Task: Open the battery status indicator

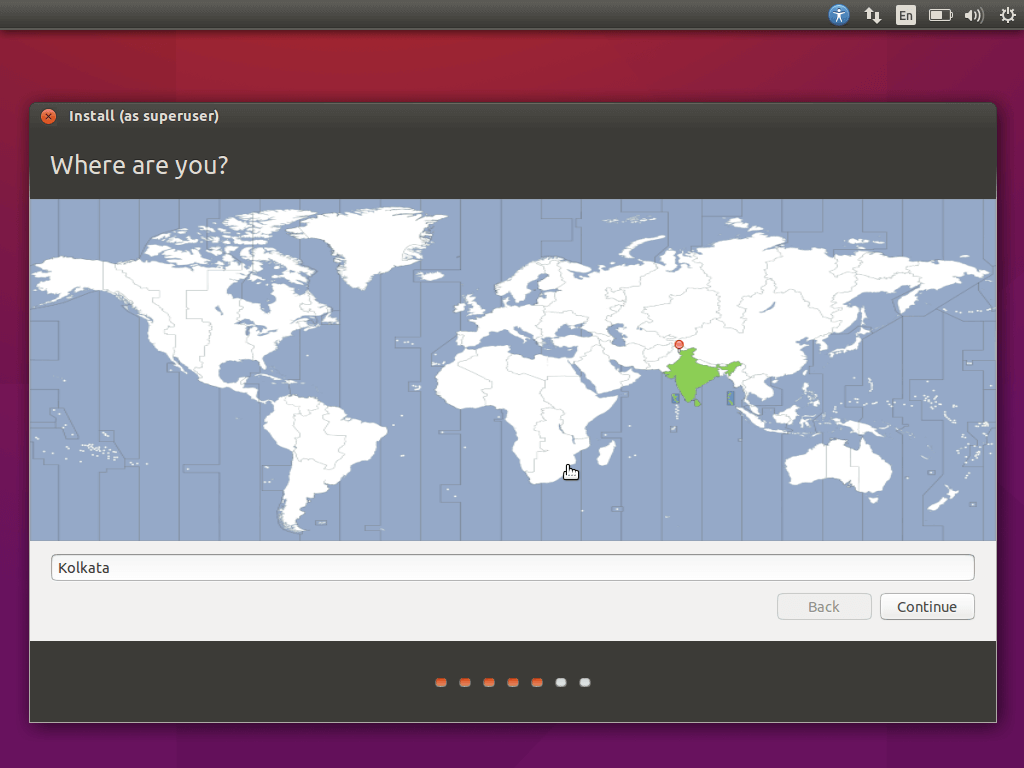Action: coord(940,15)
